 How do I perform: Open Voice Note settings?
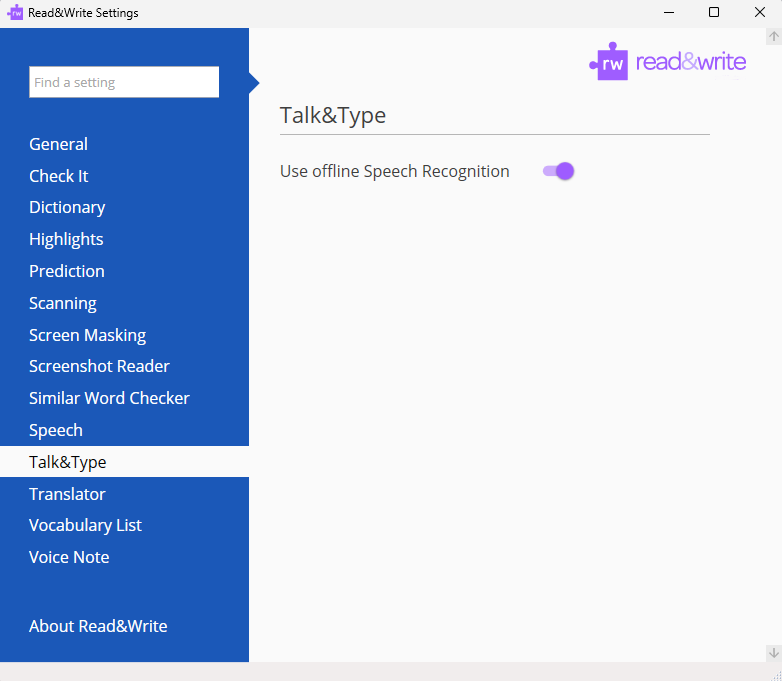point(69,557)
